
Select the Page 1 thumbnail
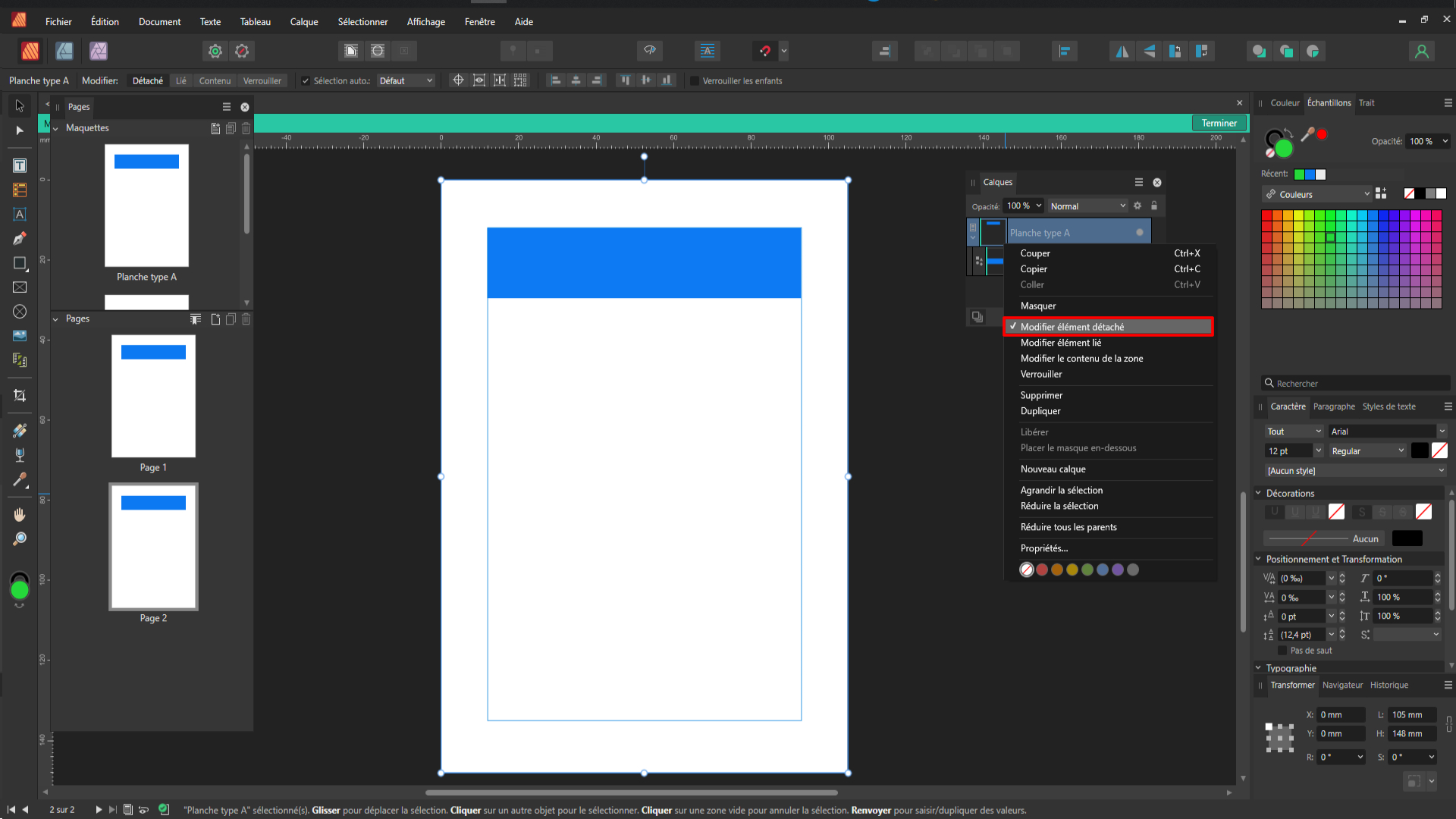(x=153, y=396)
